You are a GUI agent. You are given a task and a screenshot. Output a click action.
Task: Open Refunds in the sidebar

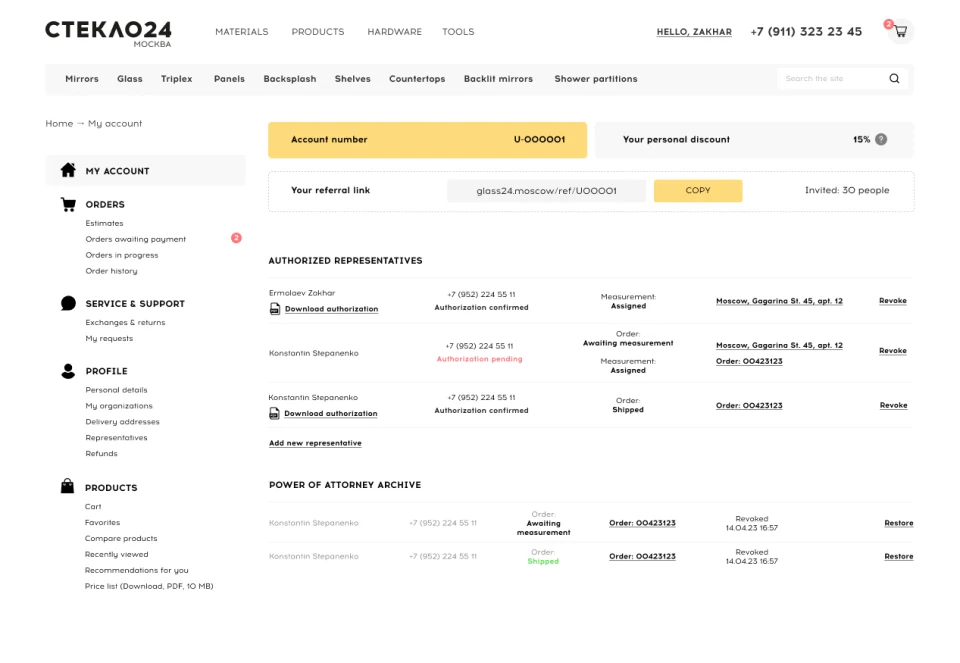pos(101,454)
